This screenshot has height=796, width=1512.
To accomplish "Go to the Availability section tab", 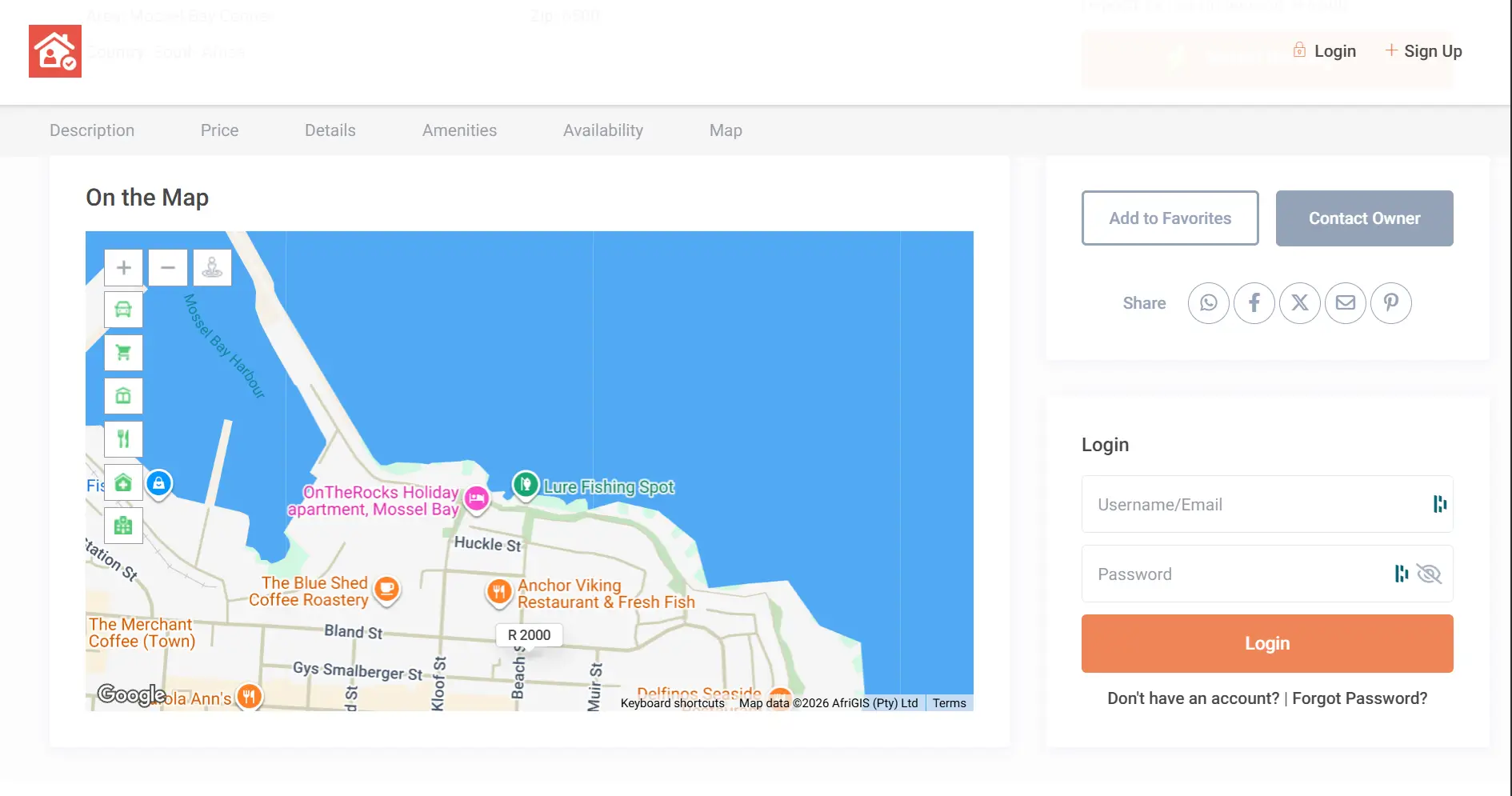I will pos(602,130).
